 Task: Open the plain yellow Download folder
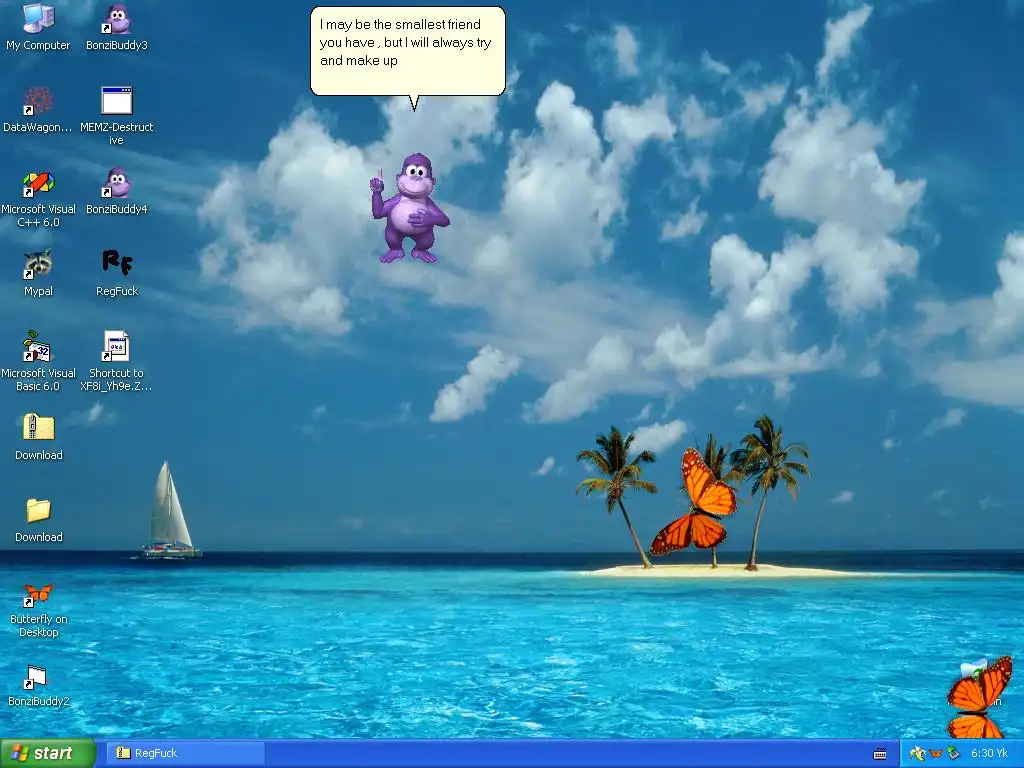pyautogui.click(x=39, y=519)
